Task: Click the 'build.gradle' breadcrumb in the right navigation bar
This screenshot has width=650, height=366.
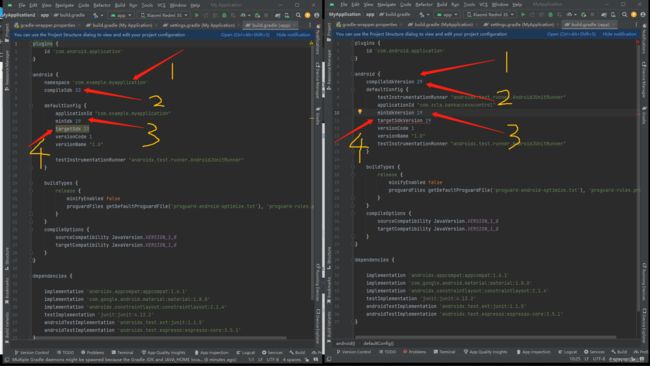Action: click(x=394, y=15)
